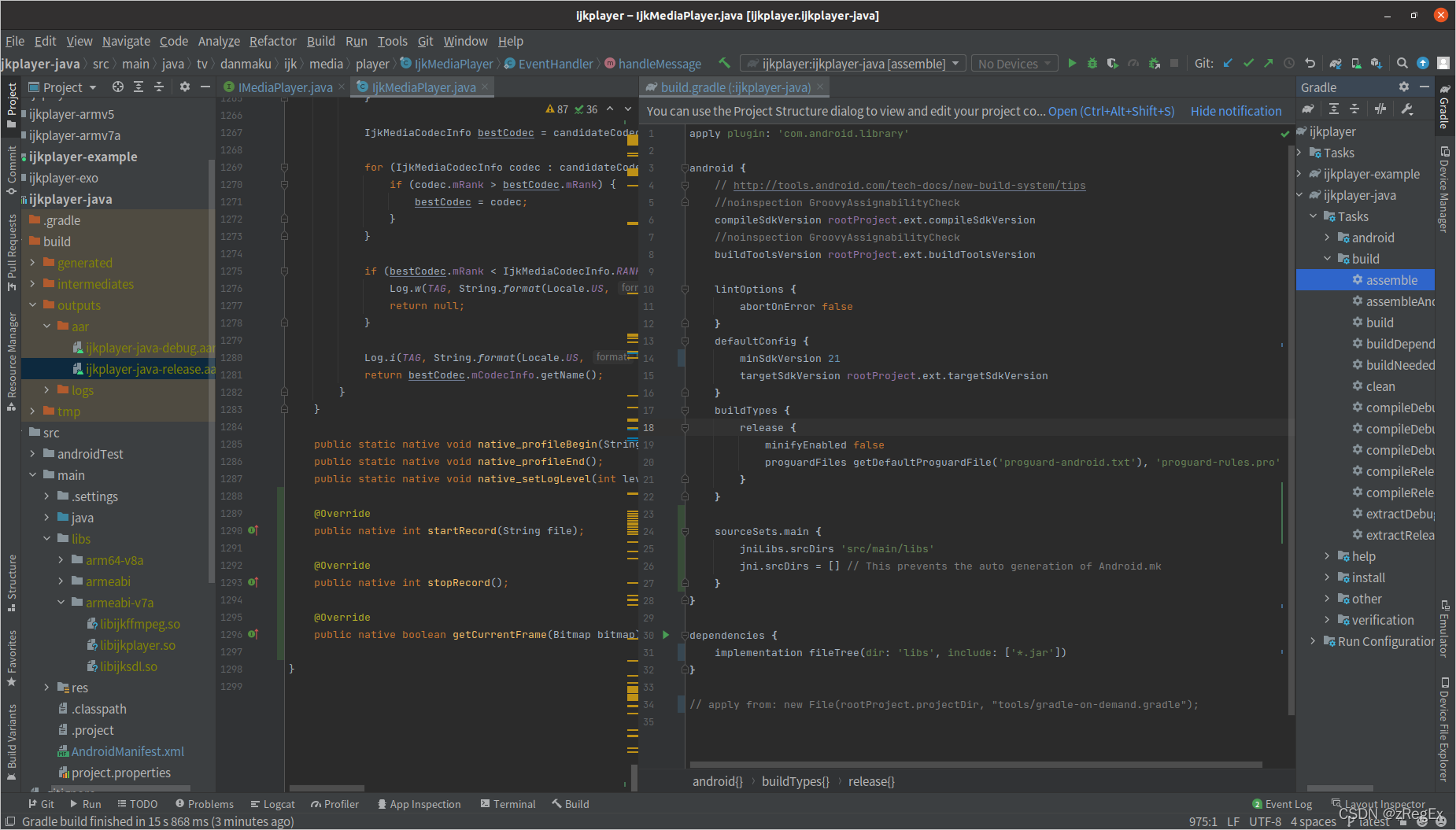Click the project tree vertical scrollbar
The height and width of the screenshot is (830, 1456).
(211, 370)
